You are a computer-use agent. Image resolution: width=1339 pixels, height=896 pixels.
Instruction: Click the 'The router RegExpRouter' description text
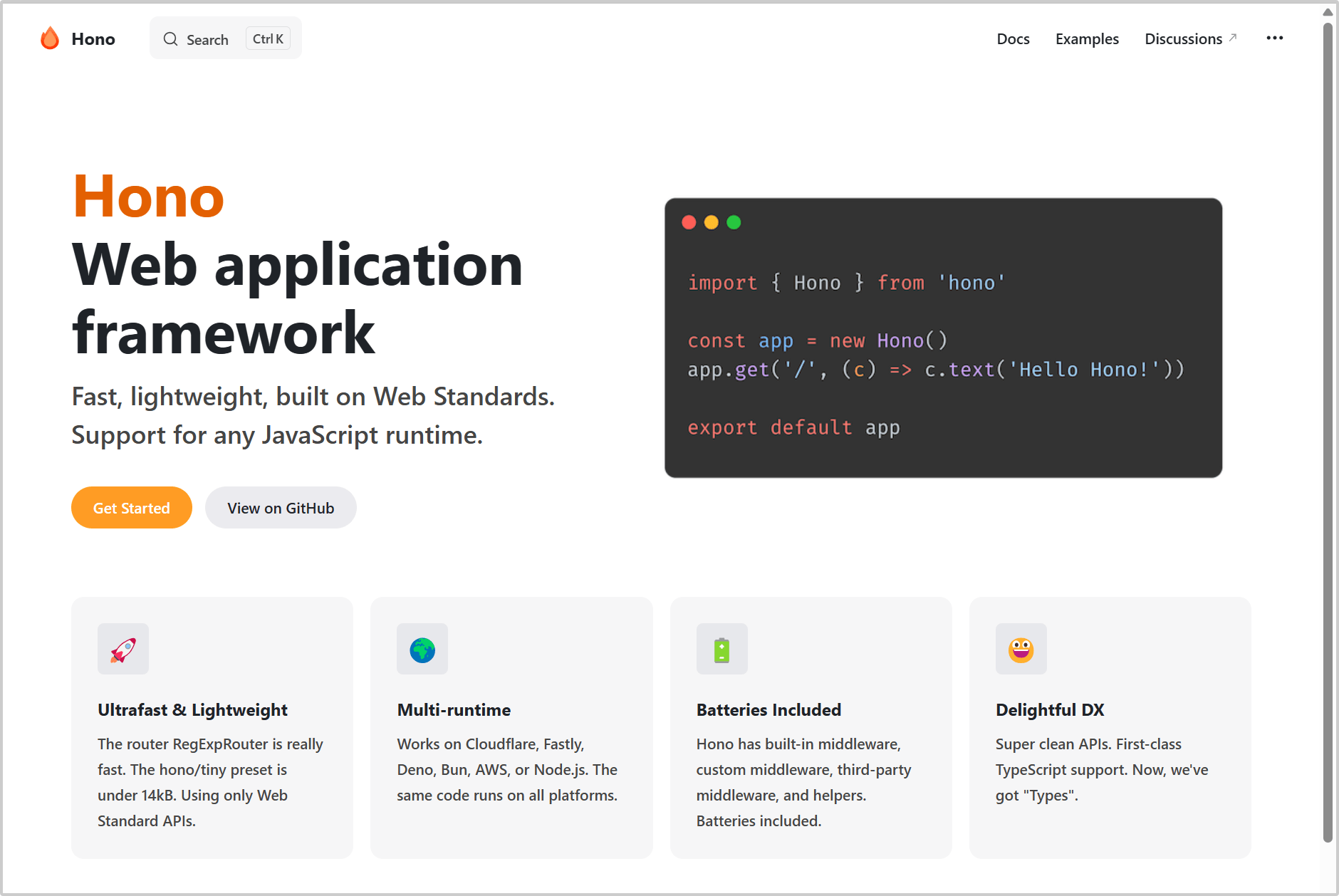click(x=210, y=783)
